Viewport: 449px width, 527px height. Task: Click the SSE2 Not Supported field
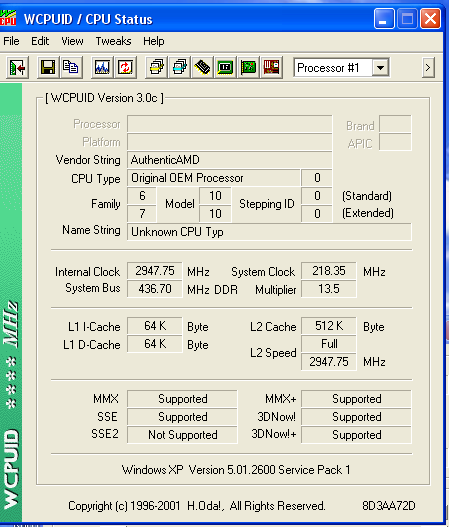182,435
